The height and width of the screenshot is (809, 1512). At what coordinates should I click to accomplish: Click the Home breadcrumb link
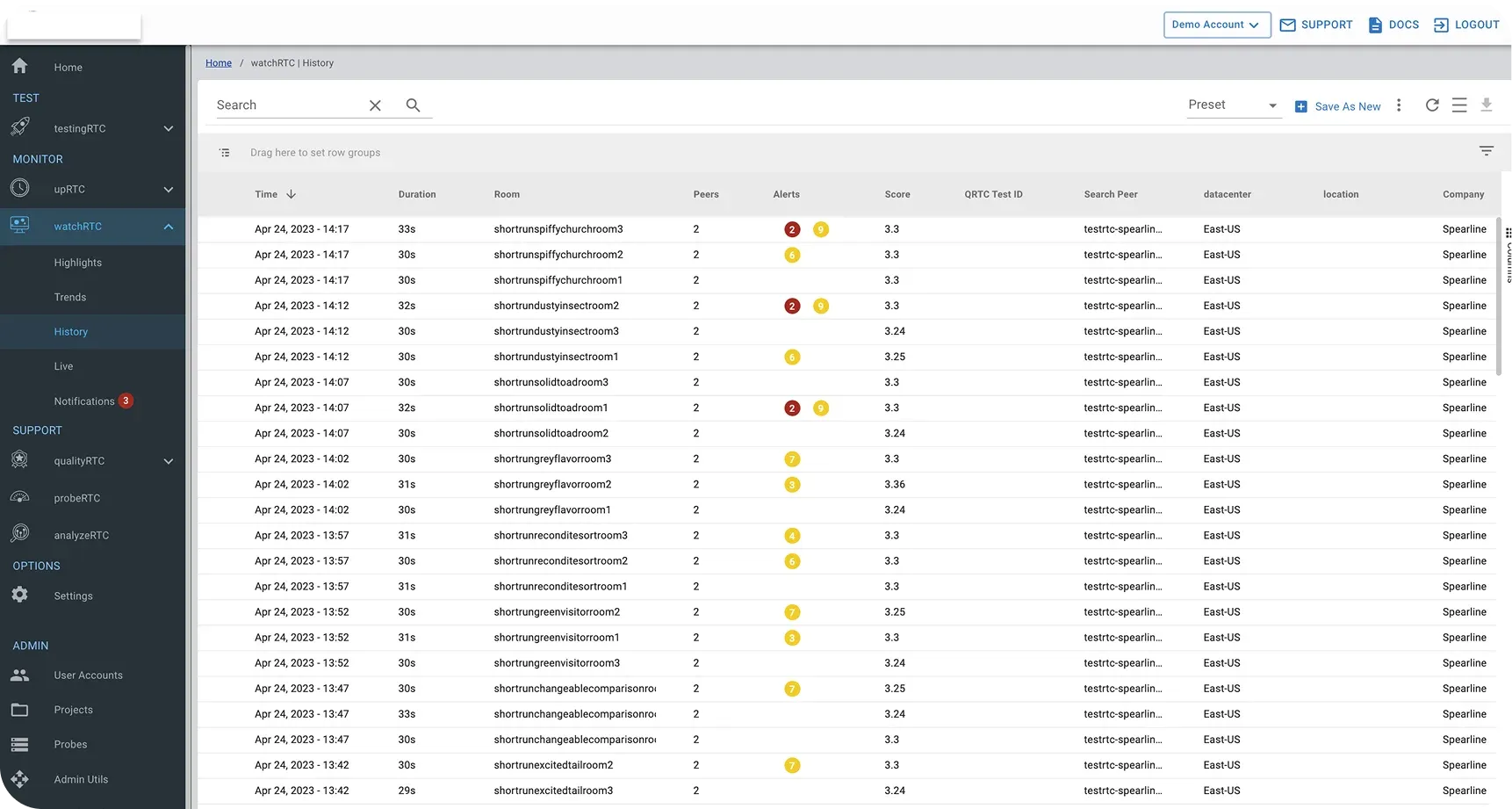[219, 63]
